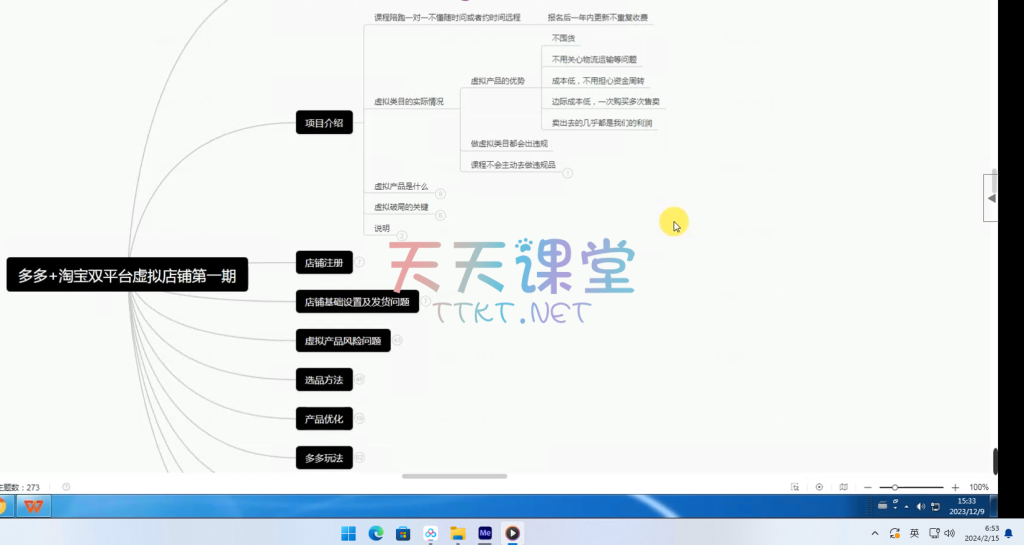Screen dimensions: 1024x545
Task: Select the 项目介绍 topic node
Action: pos(324,123)
